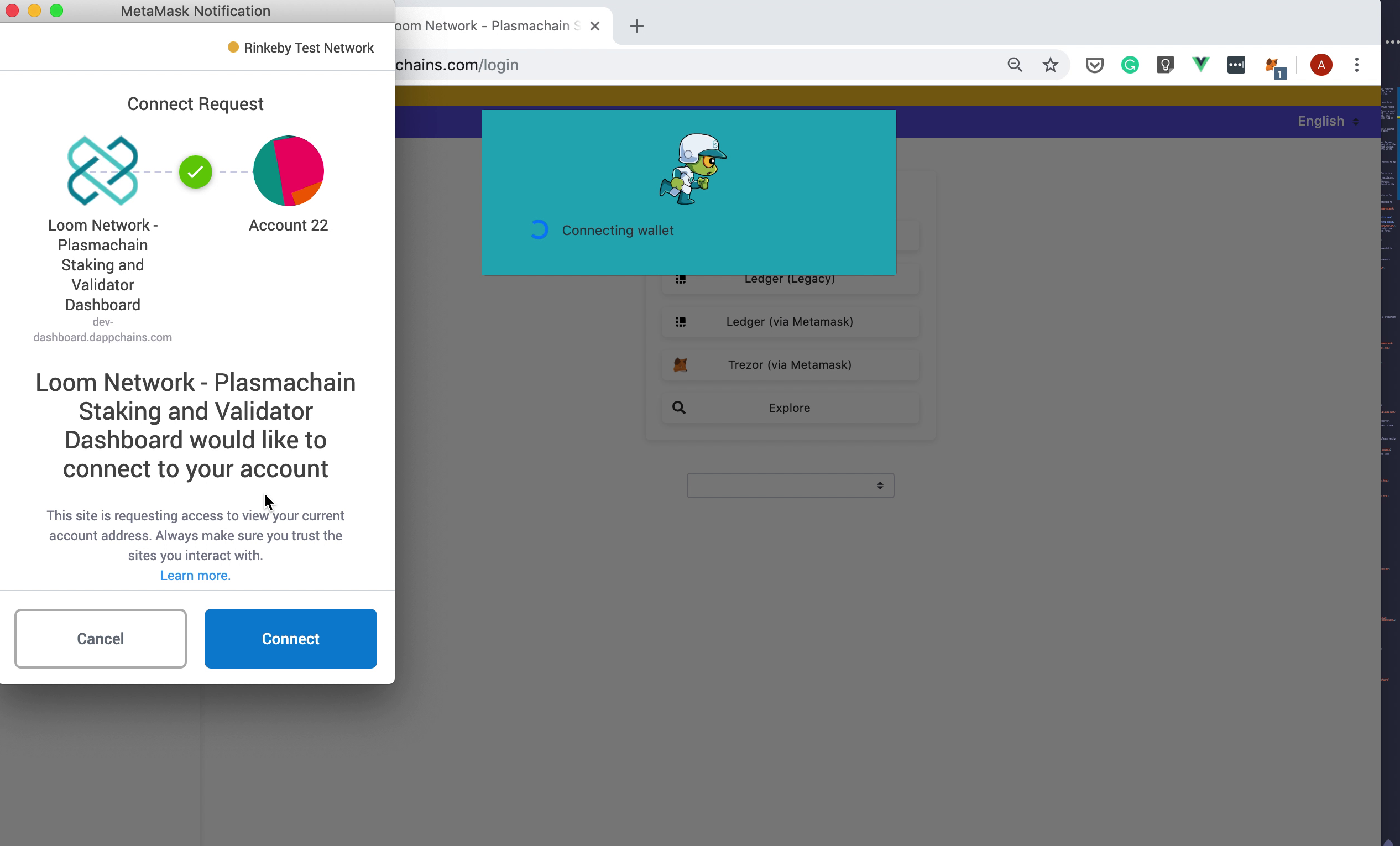Viewport: 1400px width, 846px height.
Task: Click the Account 22 label
Action: pyautogui.click(x=289, y=225)
